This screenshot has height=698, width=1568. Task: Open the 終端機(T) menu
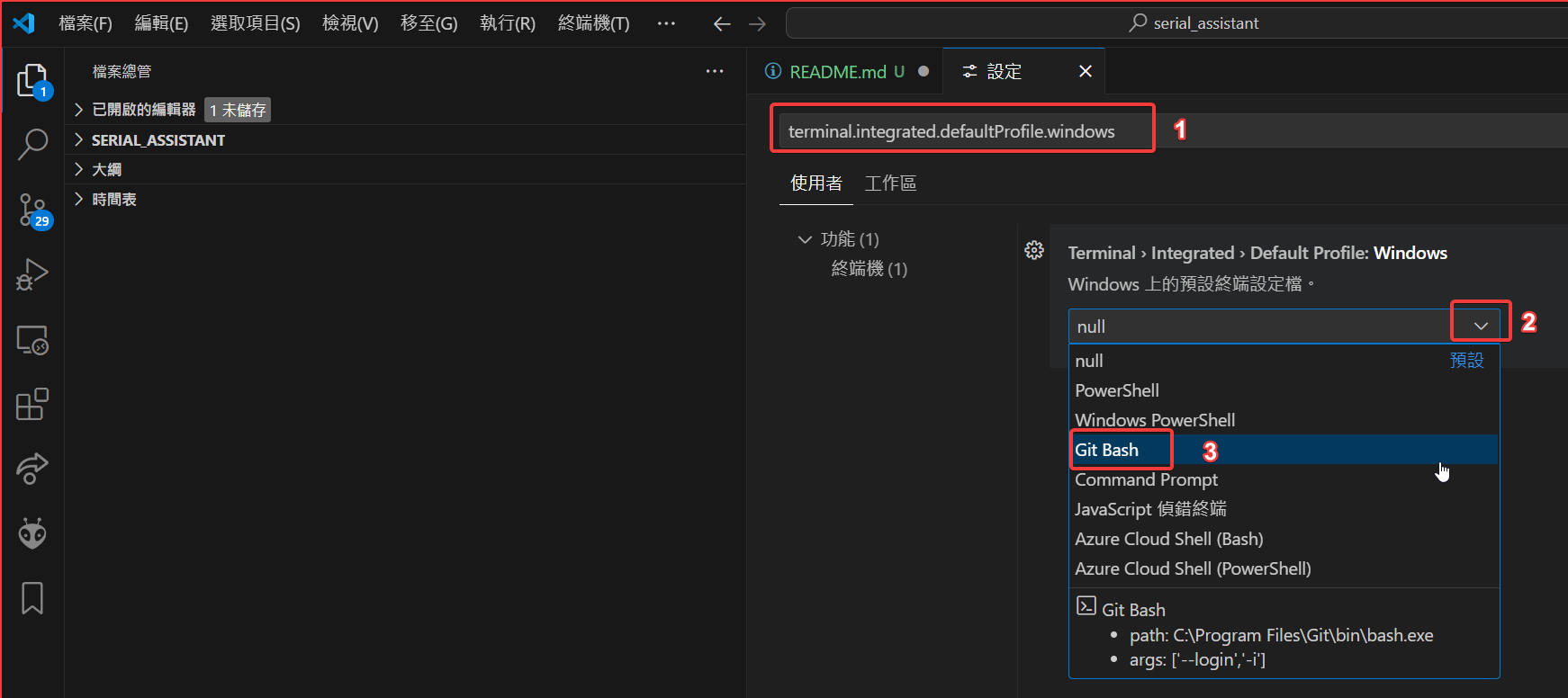593,23
